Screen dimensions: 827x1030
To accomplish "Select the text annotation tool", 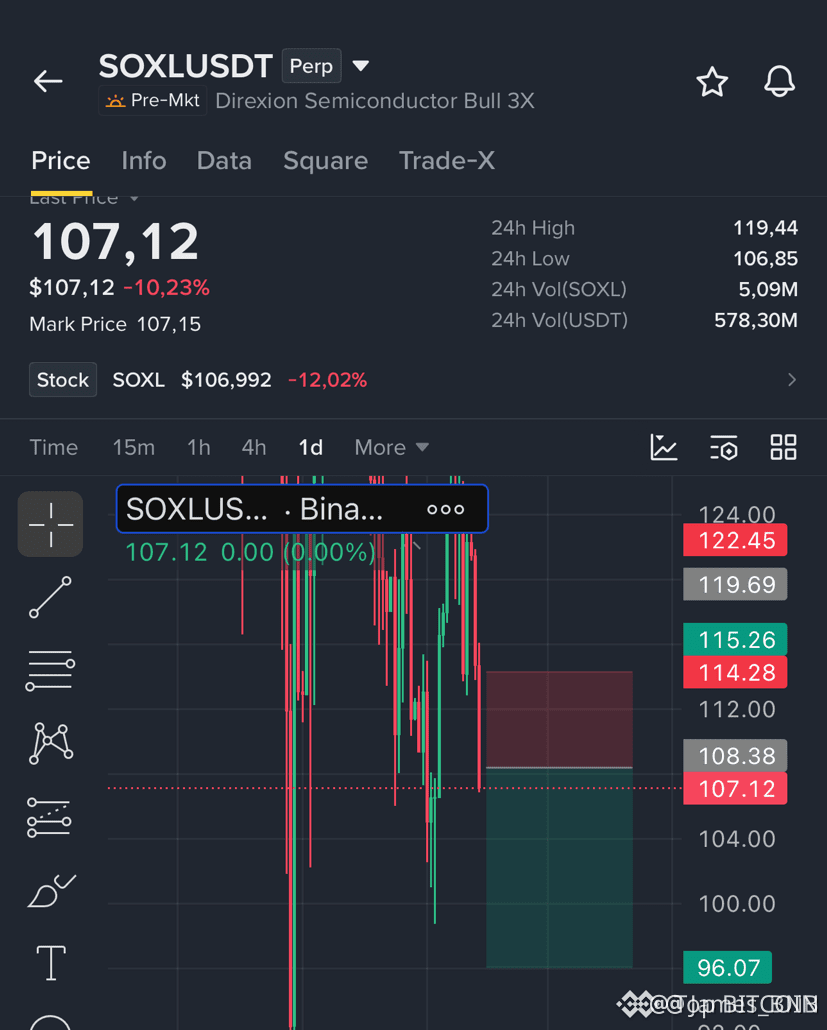I will (51, 963).
